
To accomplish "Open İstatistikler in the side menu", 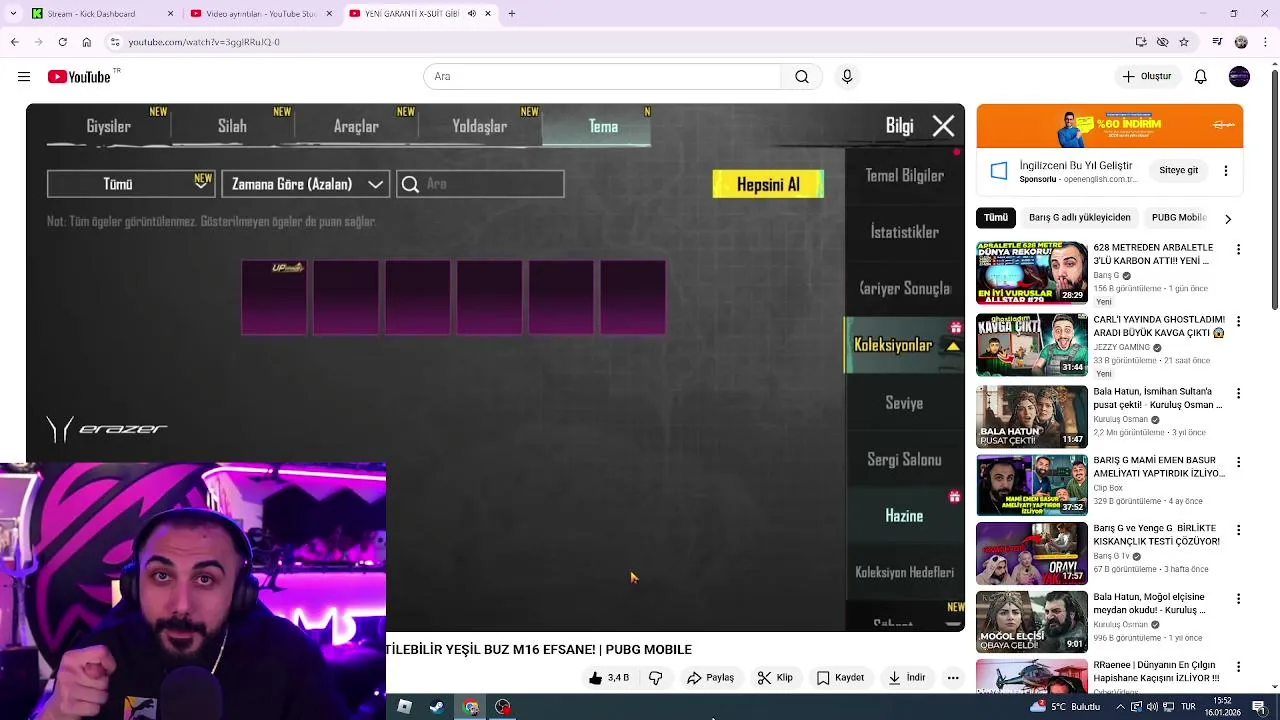I will pyautogui.click(x=904, y=232).
